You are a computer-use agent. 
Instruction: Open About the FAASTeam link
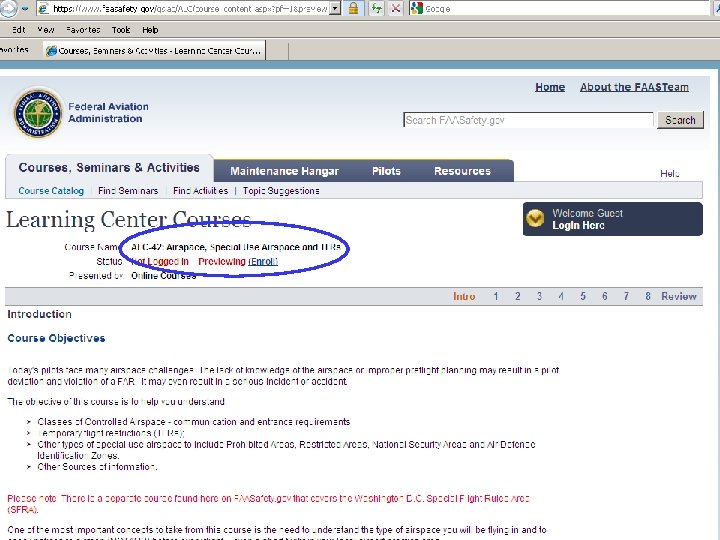[x=634, y=87]
